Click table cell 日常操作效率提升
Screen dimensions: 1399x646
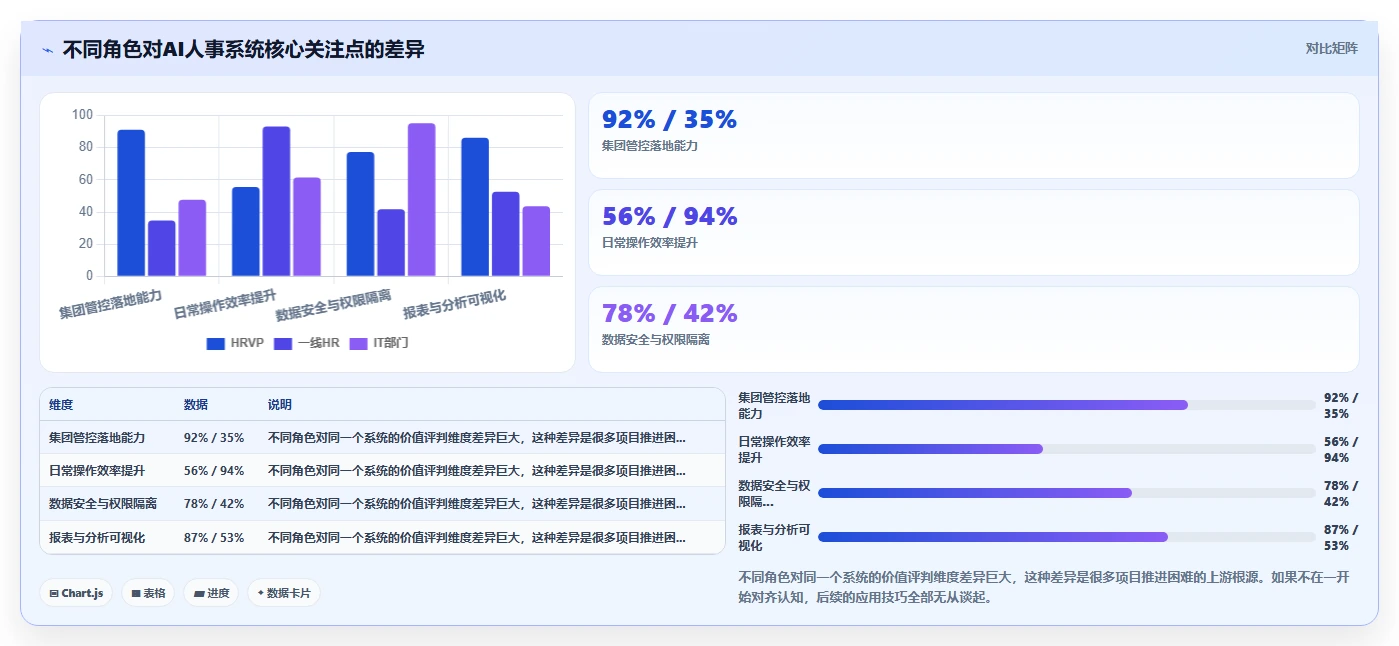coord(97,471)
